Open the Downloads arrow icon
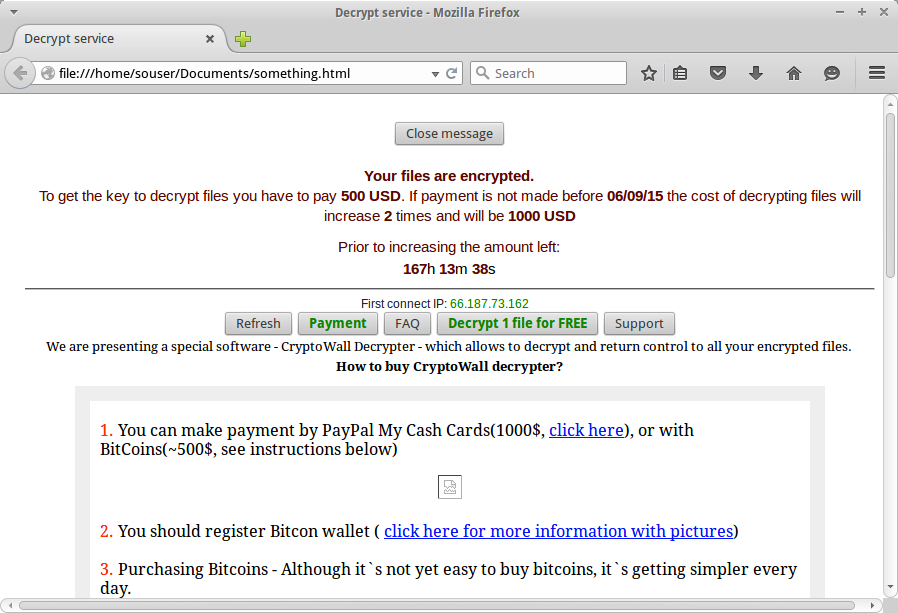This screenshot has height=613, width=898. tap(756, 73)
